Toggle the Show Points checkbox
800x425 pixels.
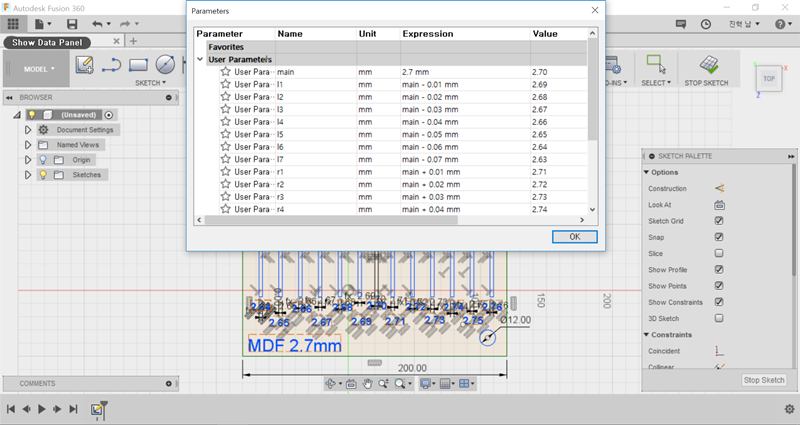719,286
